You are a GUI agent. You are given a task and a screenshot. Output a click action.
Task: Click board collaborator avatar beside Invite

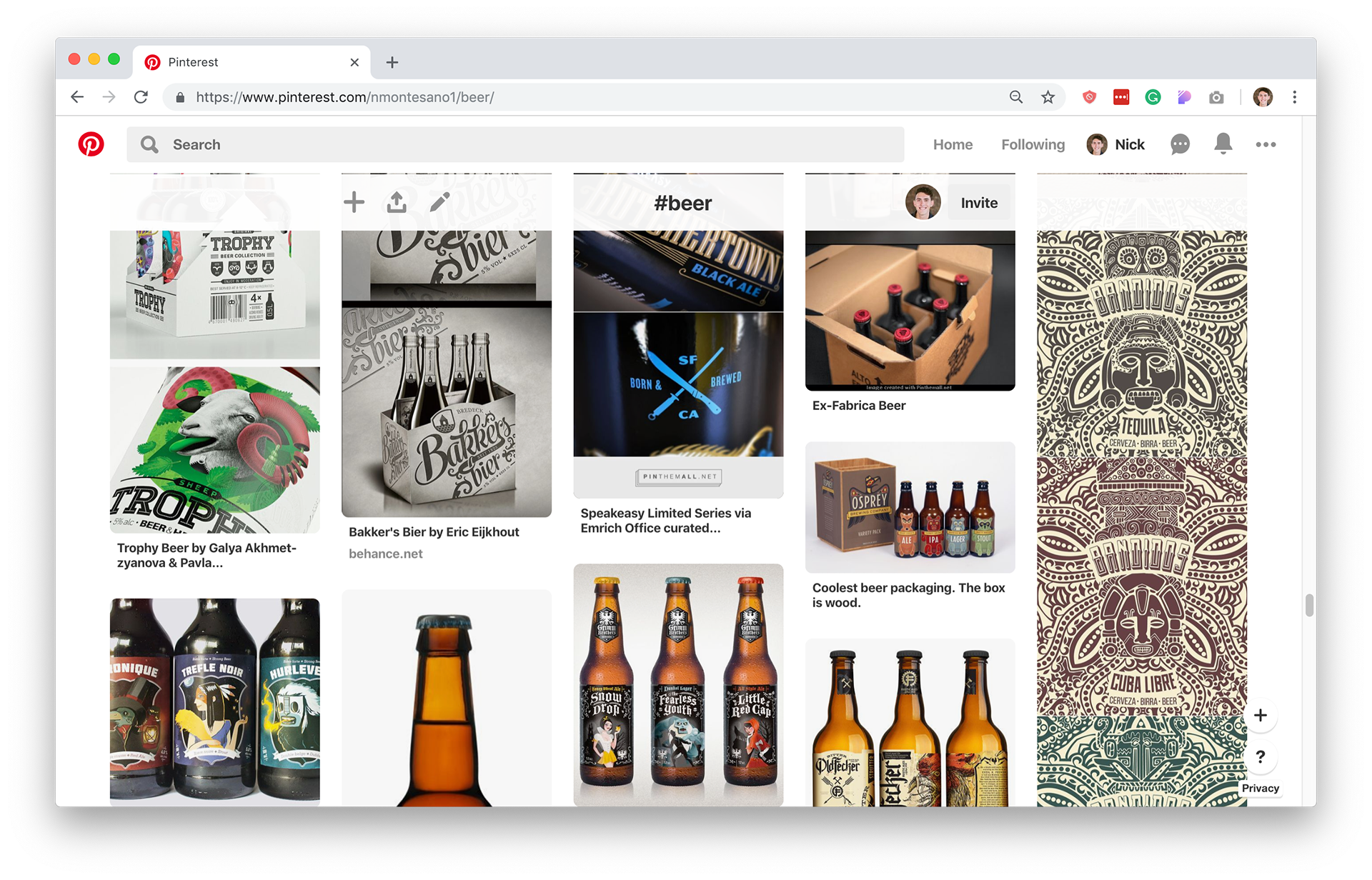point(923,202)
